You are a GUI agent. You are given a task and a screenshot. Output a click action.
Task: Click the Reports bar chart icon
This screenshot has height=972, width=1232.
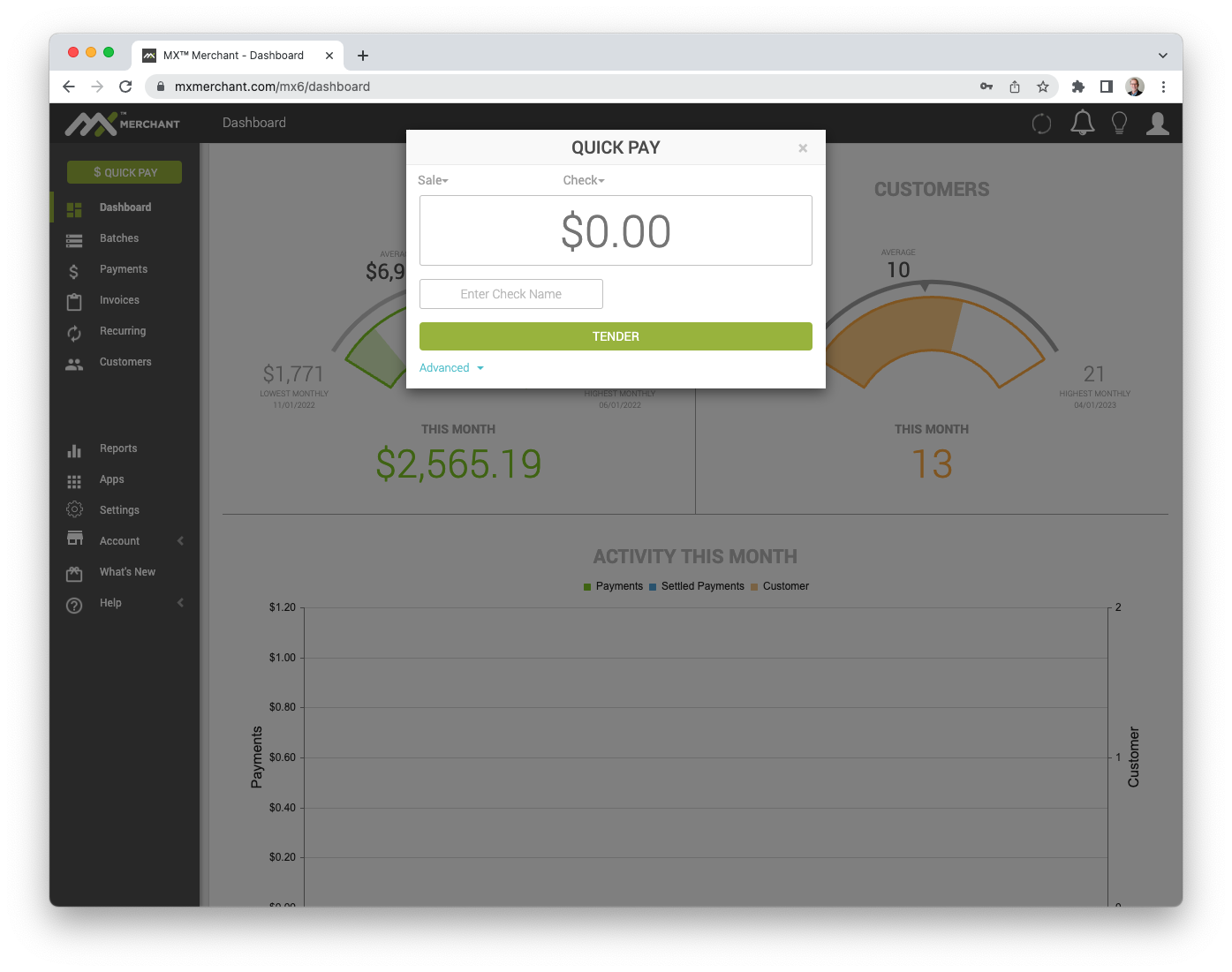(74, 448)
